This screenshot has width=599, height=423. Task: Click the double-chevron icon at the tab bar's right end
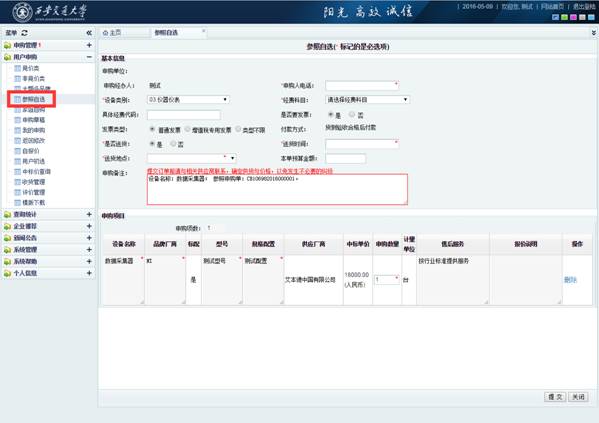click(594, 33)
